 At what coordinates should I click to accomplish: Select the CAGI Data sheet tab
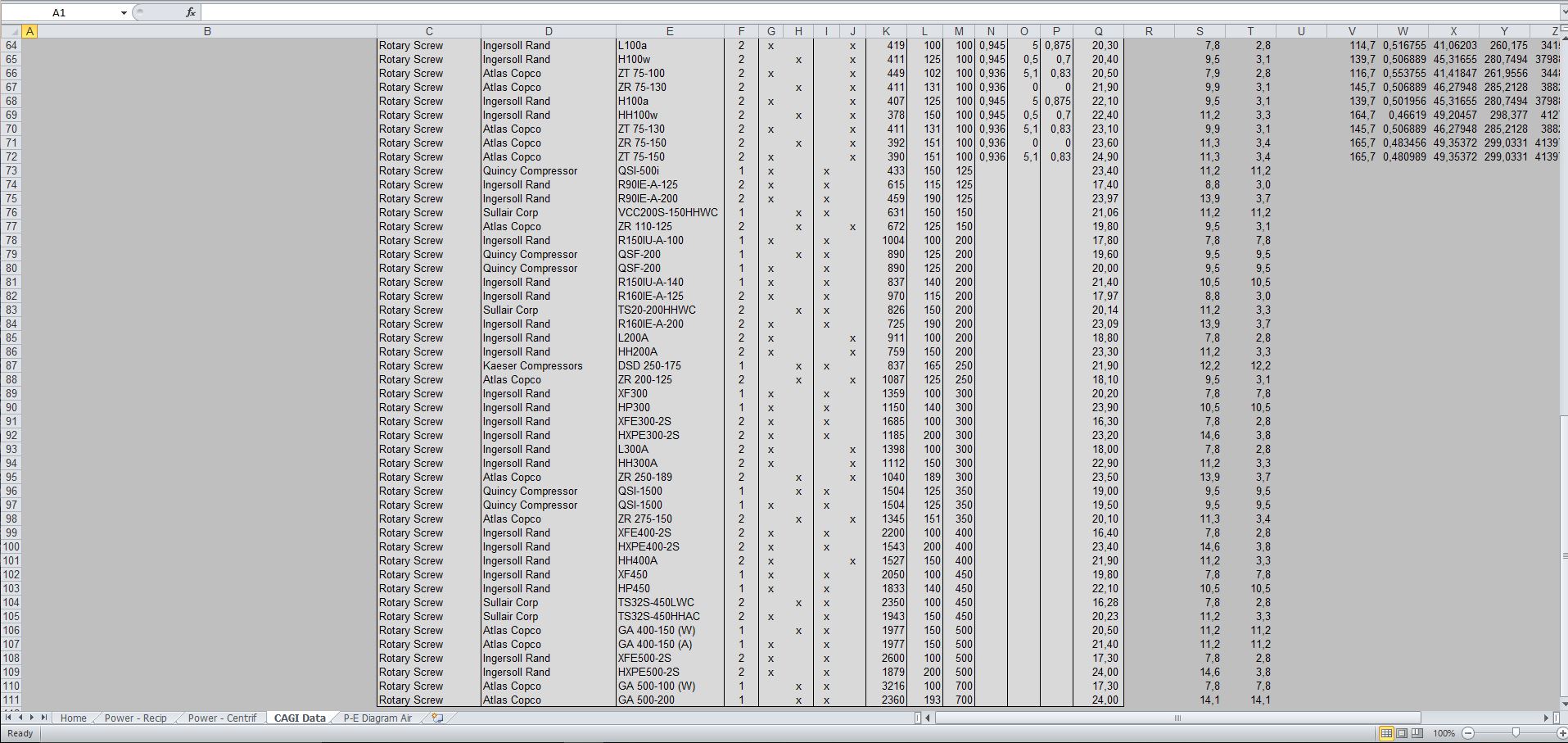coord(300,718)
